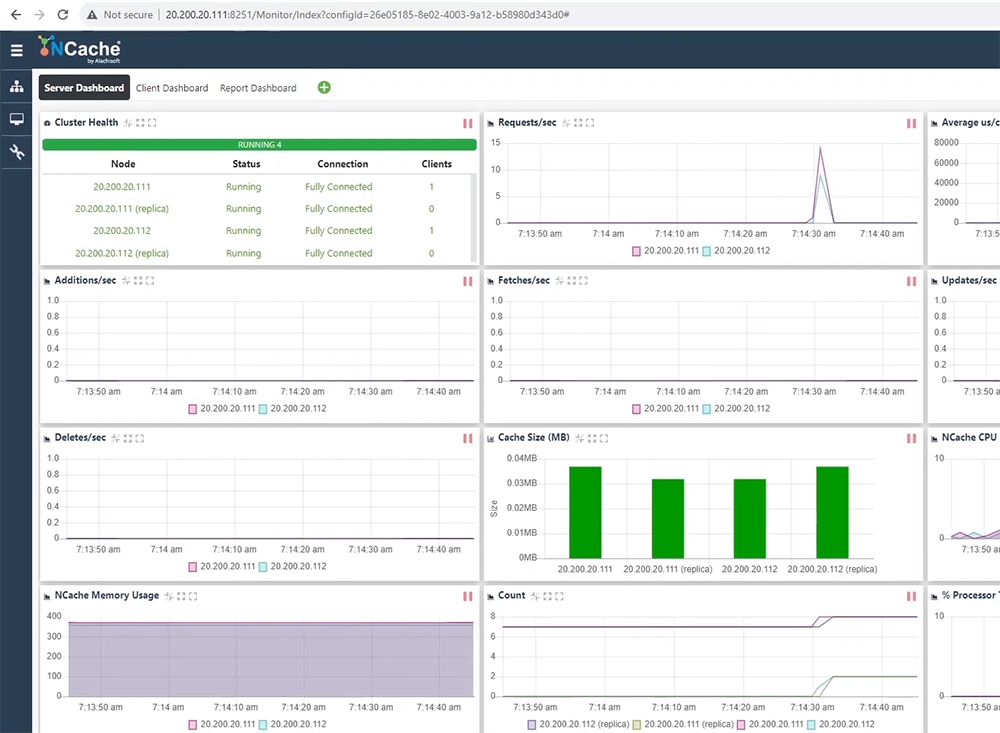Click the Not secure warning icon
The width and height of the screenshot is (1000, 733).
coord(92,15)
